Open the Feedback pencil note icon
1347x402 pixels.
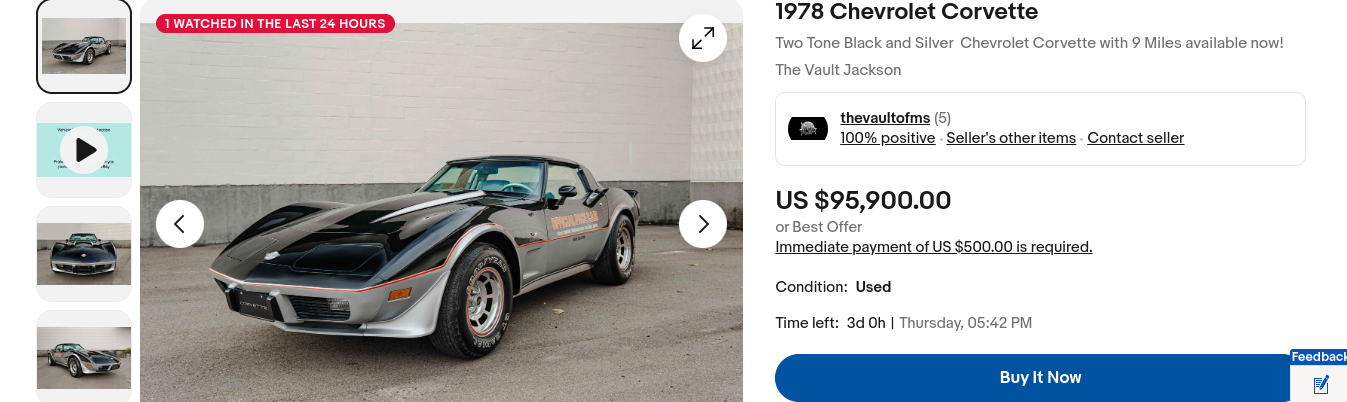[x=1321, y=384]
